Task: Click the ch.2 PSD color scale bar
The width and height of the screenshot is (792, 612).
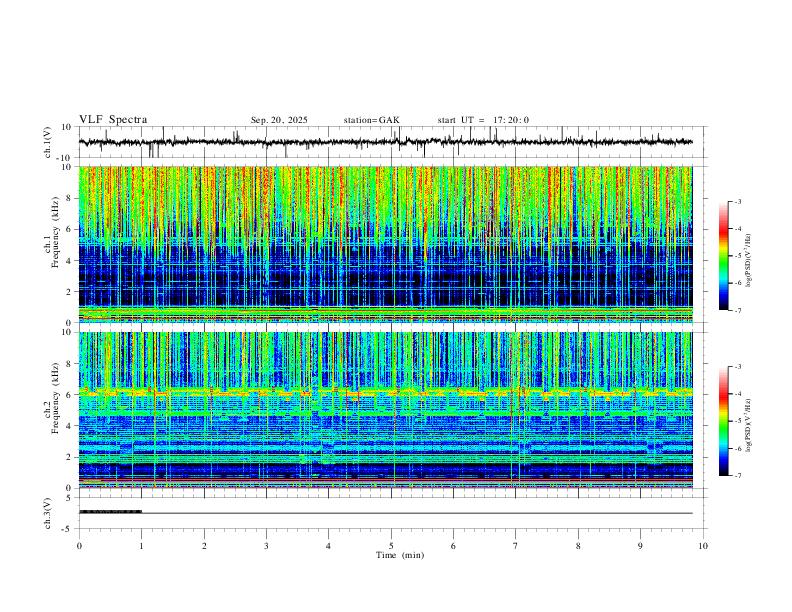Action: tap(723, 421)
